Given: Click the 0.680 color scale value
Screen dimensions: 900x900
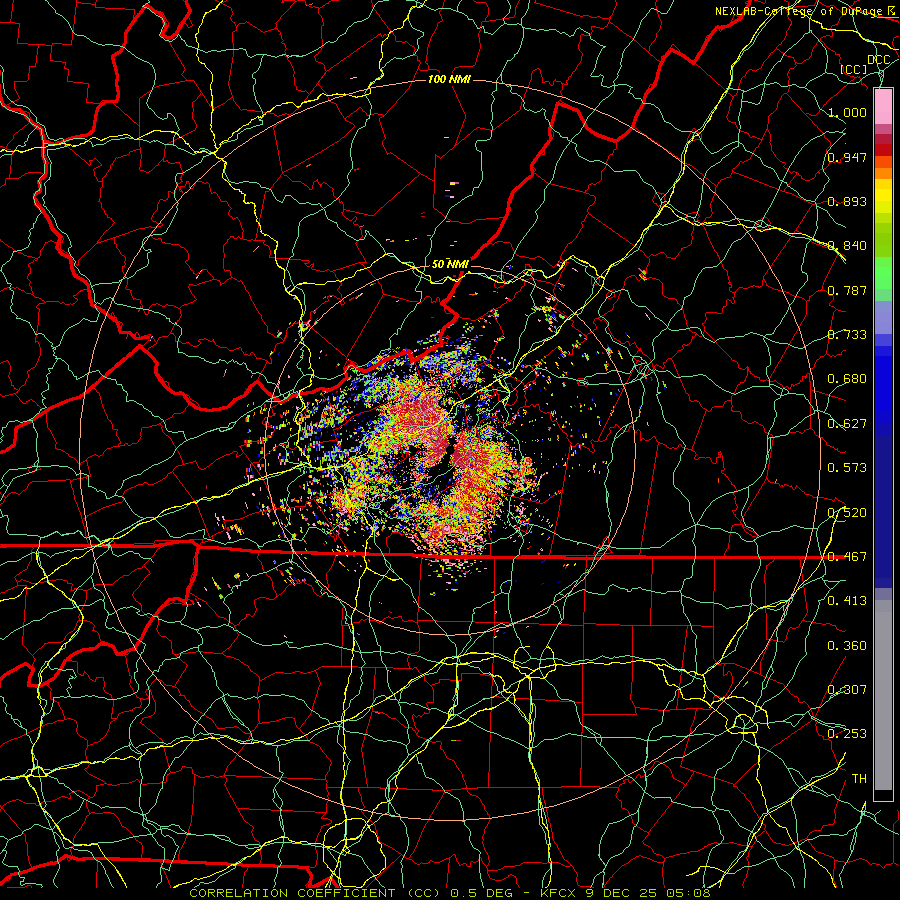Looking at the screenshot, I should (x=847, y=379).
